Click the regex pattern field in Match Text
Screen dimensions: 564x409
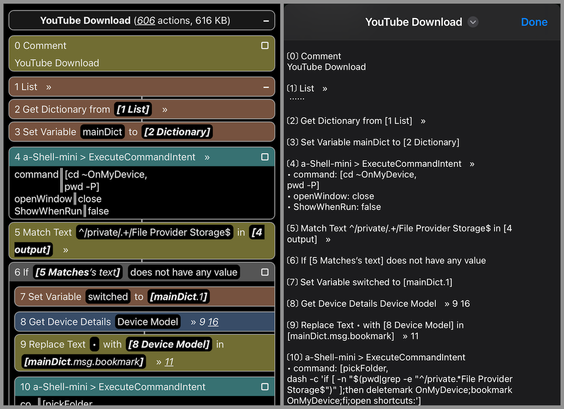154,232
